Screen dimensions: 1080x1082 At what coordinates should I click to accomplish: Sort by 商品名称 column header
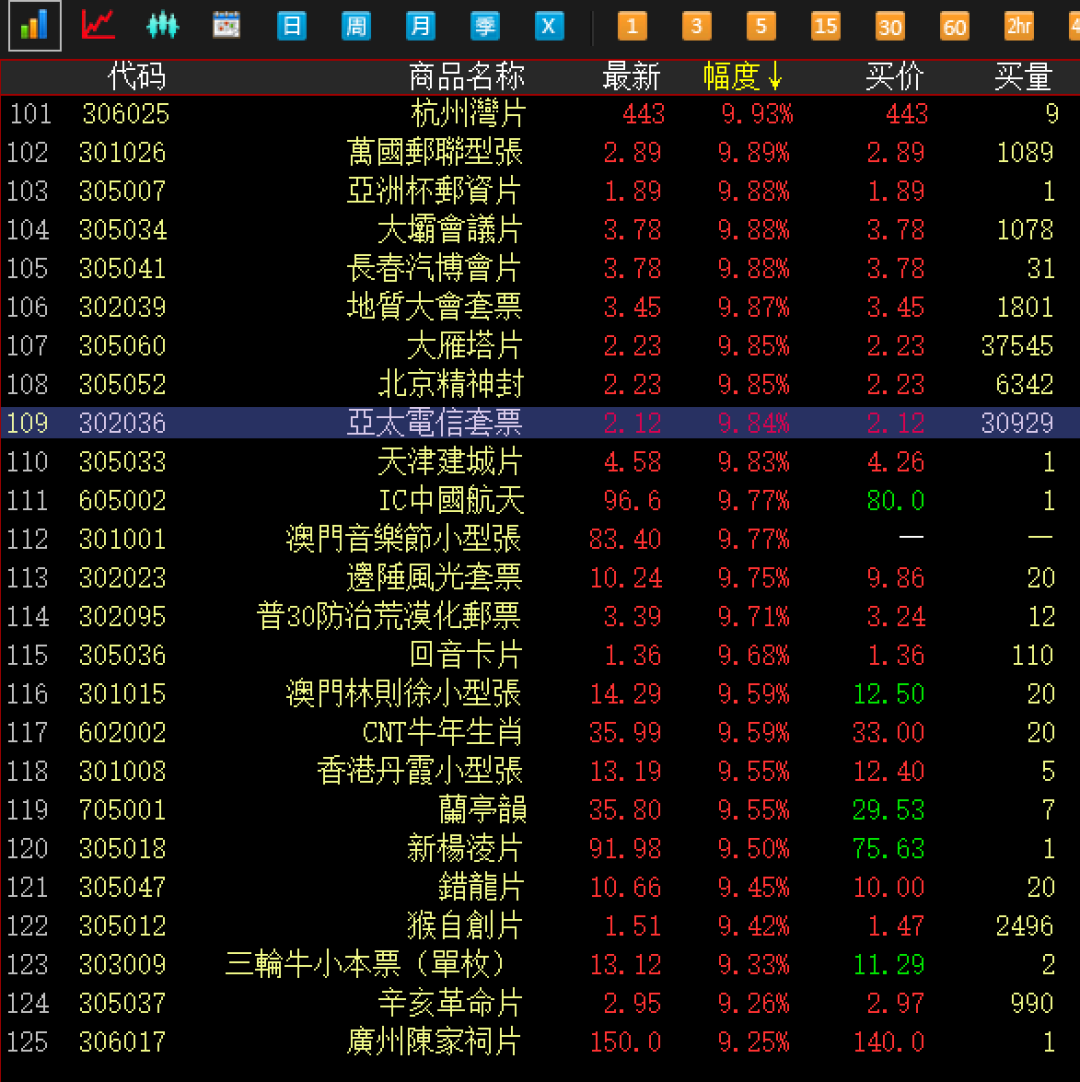click(x=467, y=76)
